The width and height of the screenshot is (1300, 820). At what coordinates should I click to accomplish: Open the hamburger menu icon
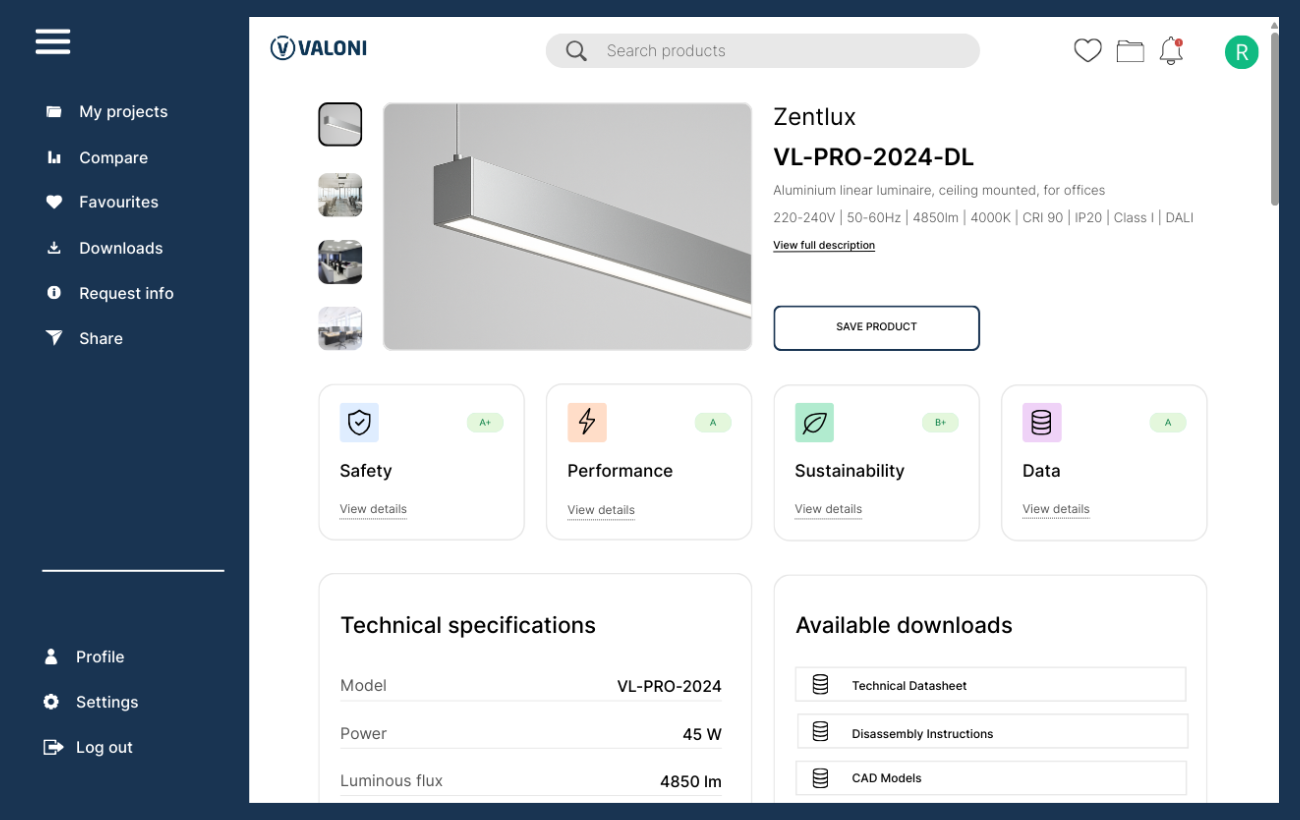click(x=53, y=42)
